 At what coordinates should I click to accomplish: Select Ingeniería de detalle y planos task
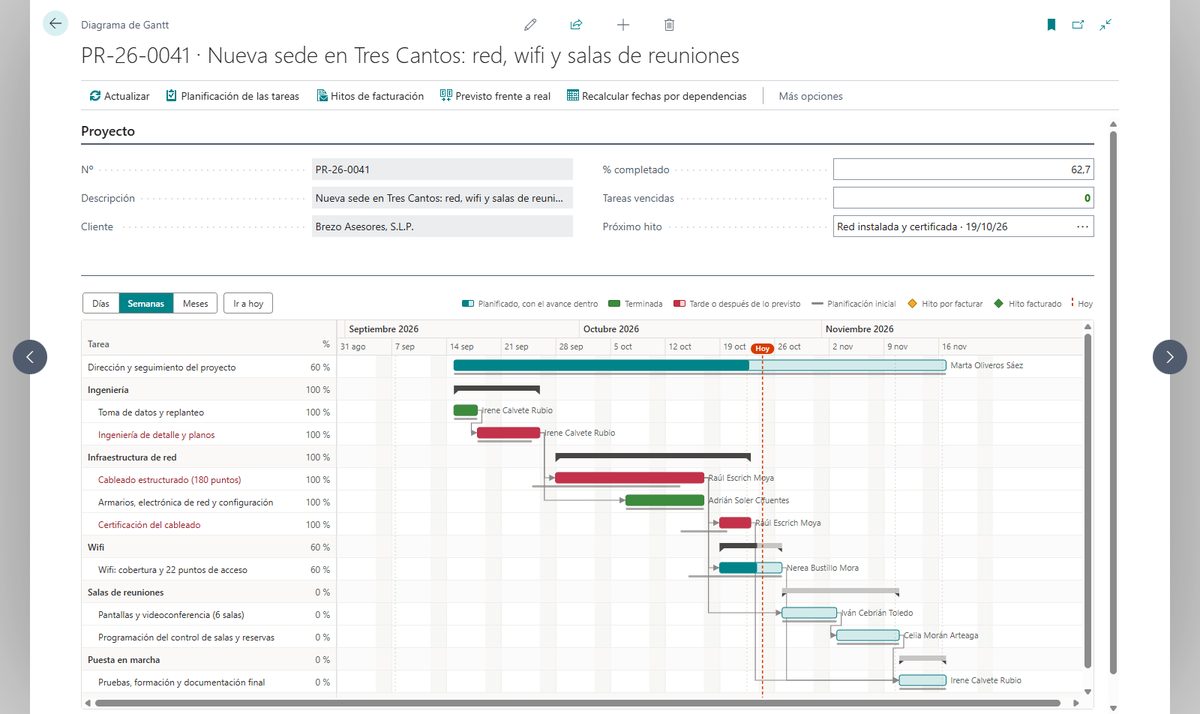209,435
